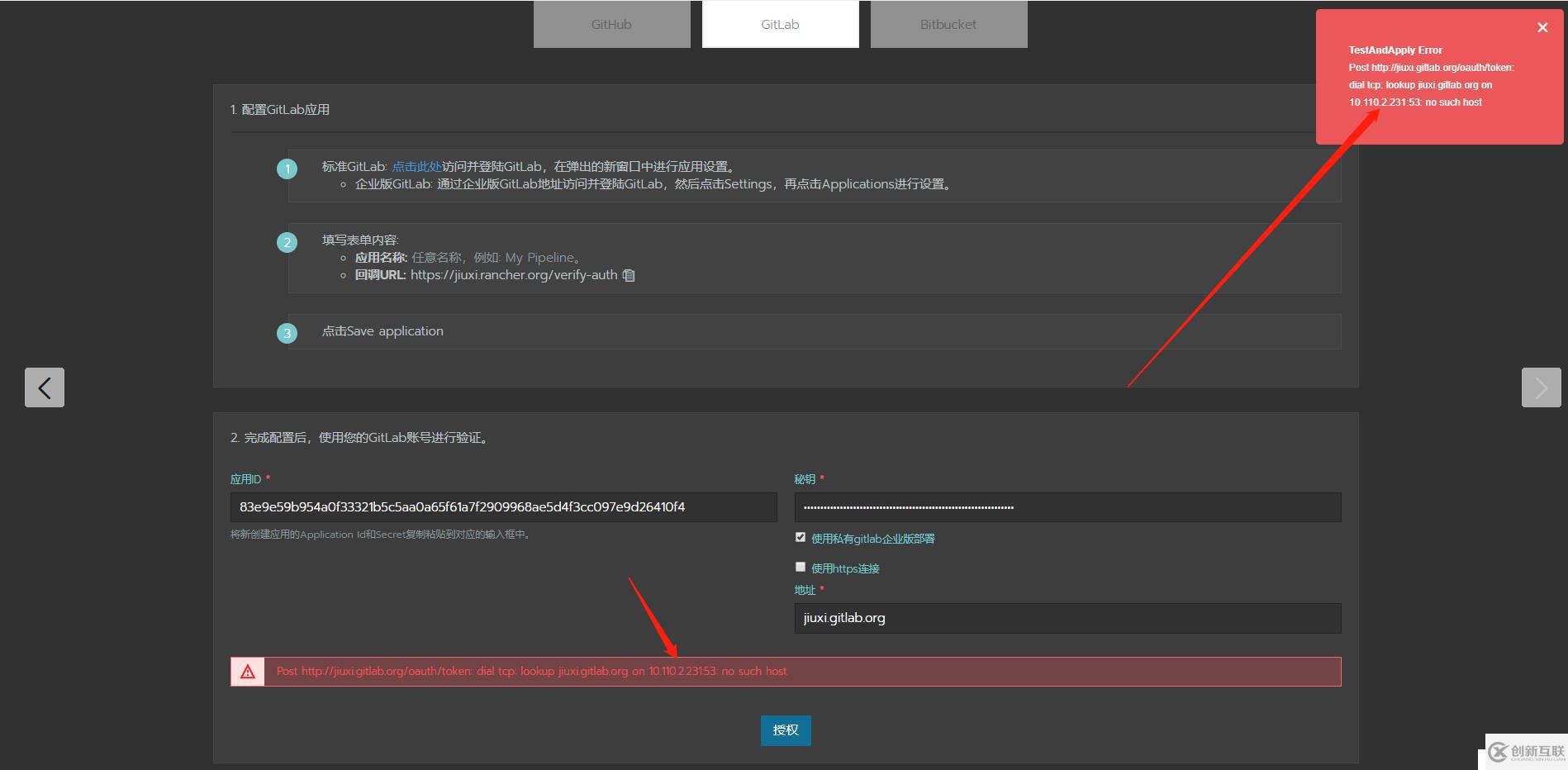Click the masked 秘钥 secret field
Screen dimensions: 1568x770
[1066, 506]
